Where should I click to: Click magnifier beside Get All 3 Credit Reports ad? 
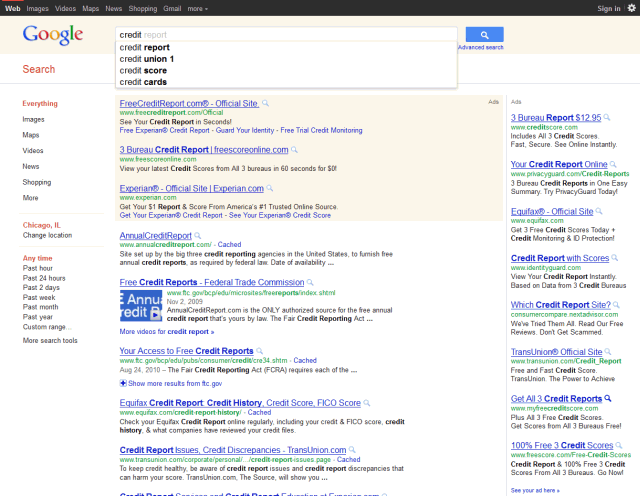point(606,399)
